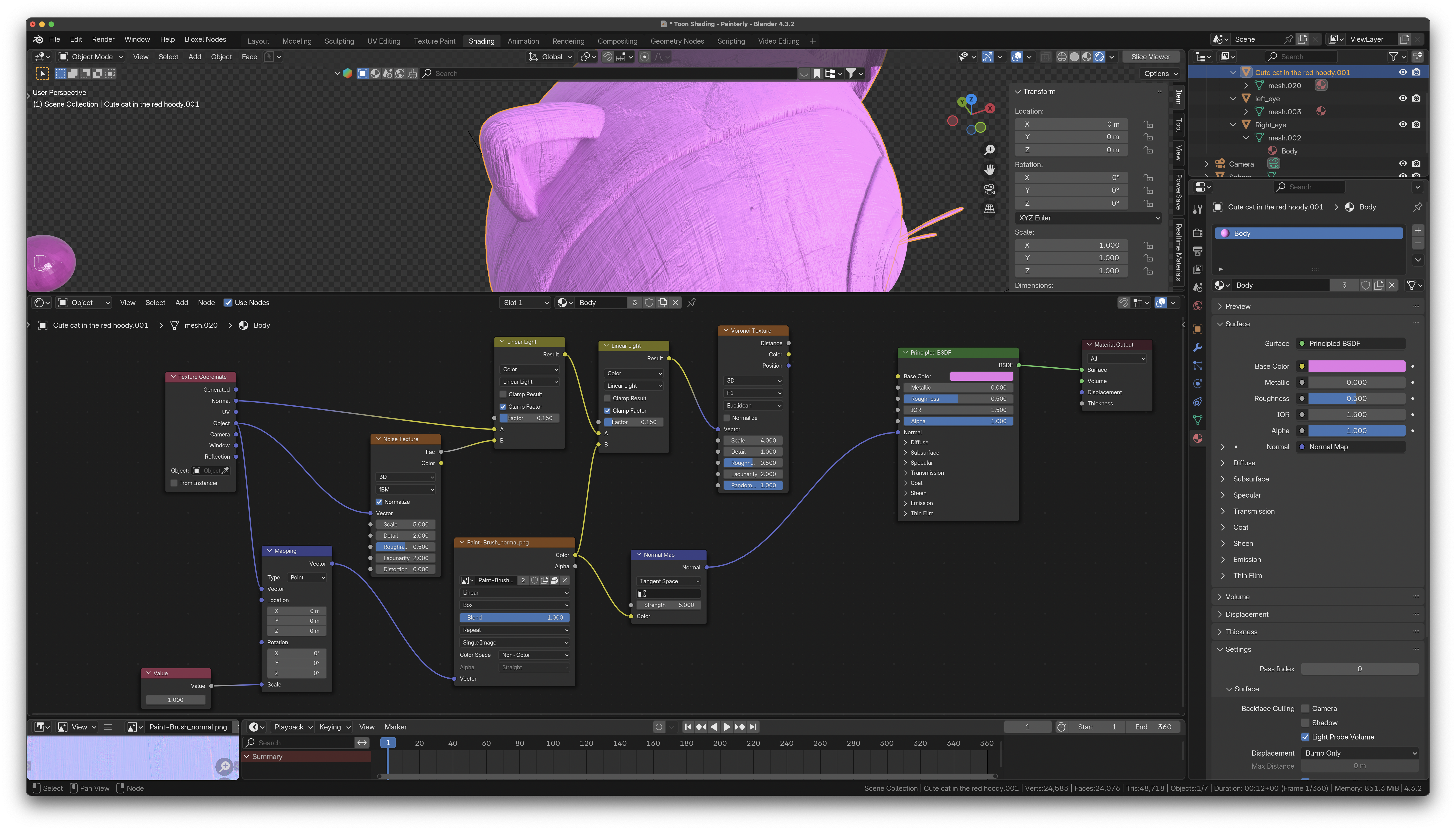This screenshot has height=830, width=1456.
Task: Open the Physics properties tab
Action: click(x=1198, y=384)
